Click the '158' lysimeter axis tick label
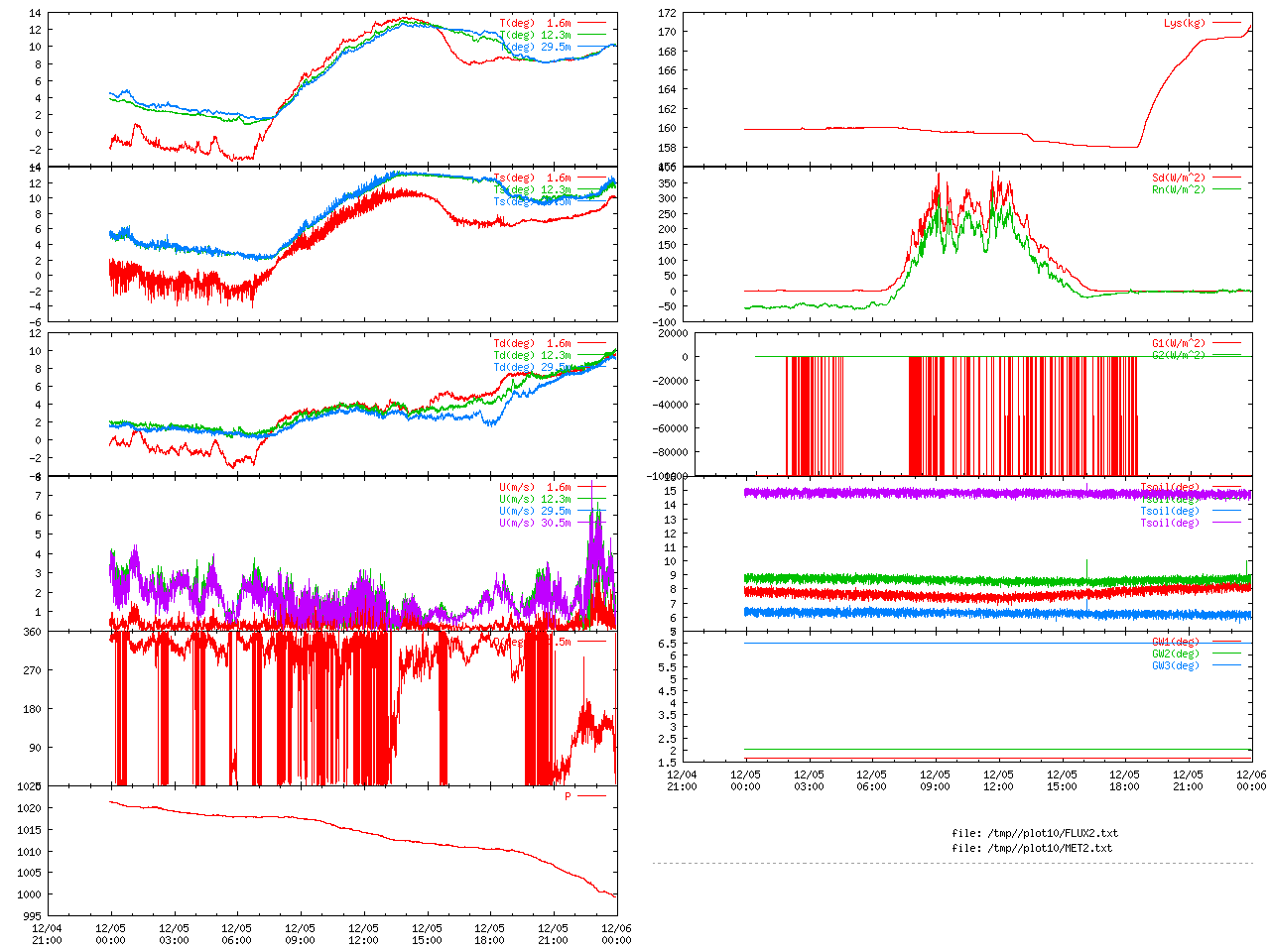 [667, 147]
